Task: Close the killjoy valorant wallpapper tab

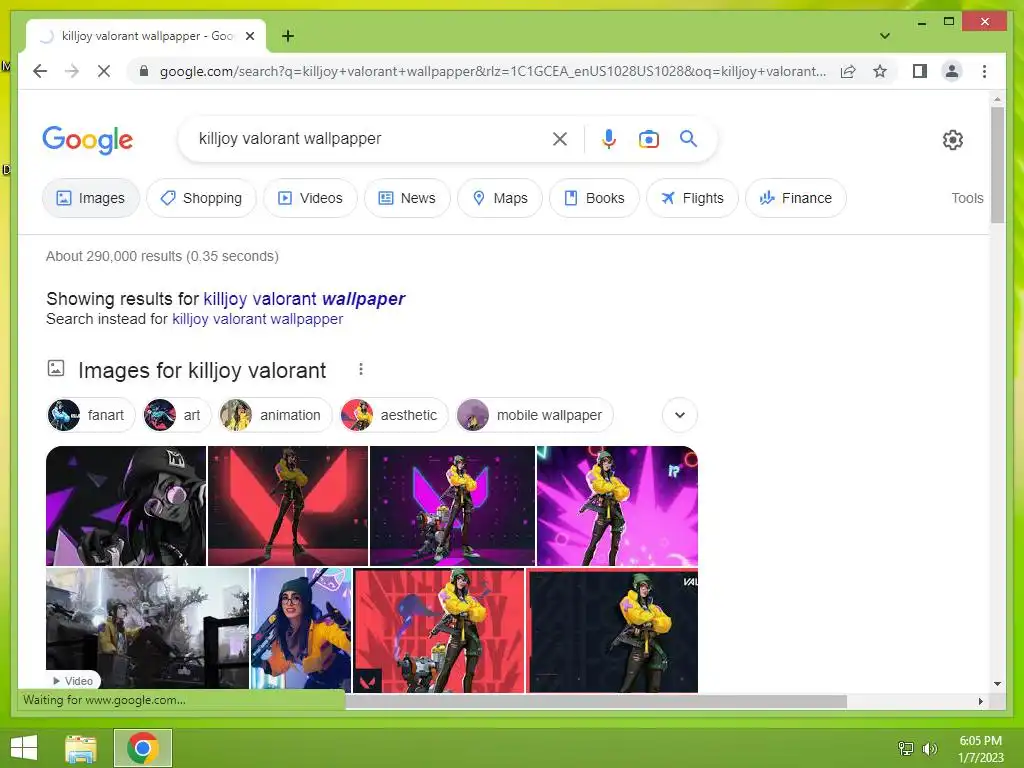Action: [249, 36]
